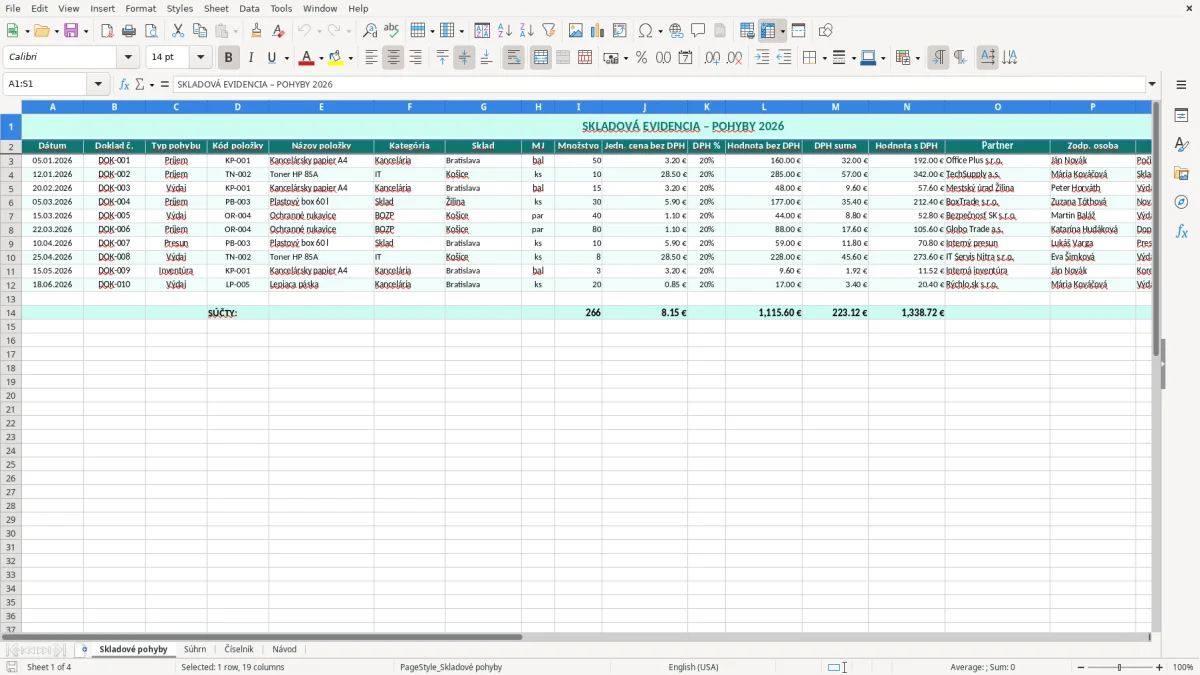Click the Add Decimal Place icon
1200x675 pixels.
coord(712,58)
